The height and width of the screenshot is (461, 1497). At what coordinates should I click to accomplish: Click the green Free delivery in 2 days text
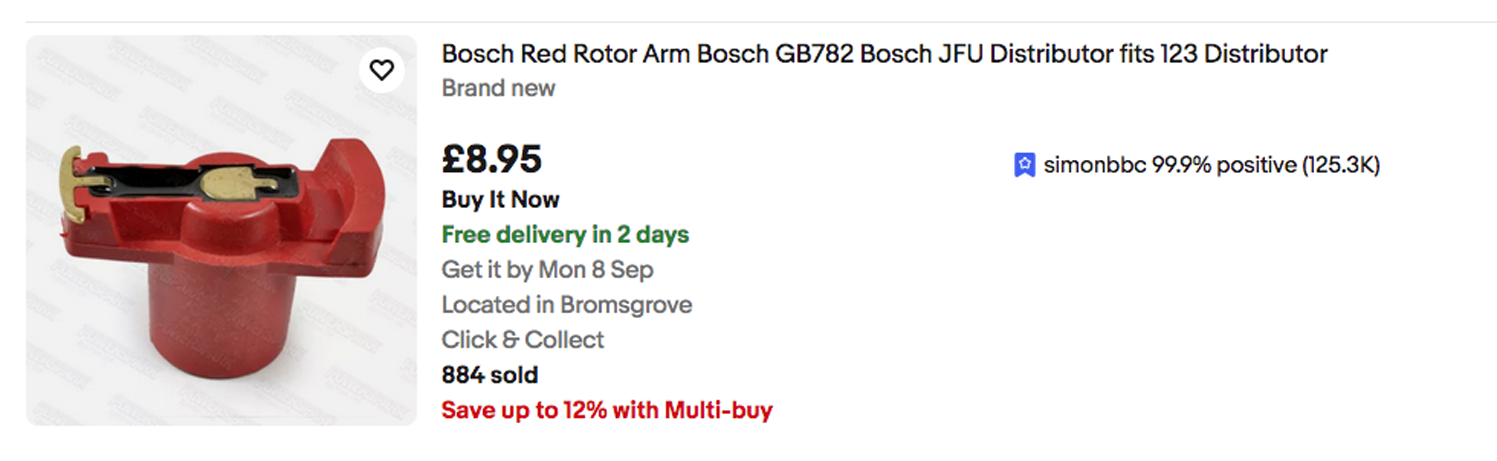(x=565, y=235)
